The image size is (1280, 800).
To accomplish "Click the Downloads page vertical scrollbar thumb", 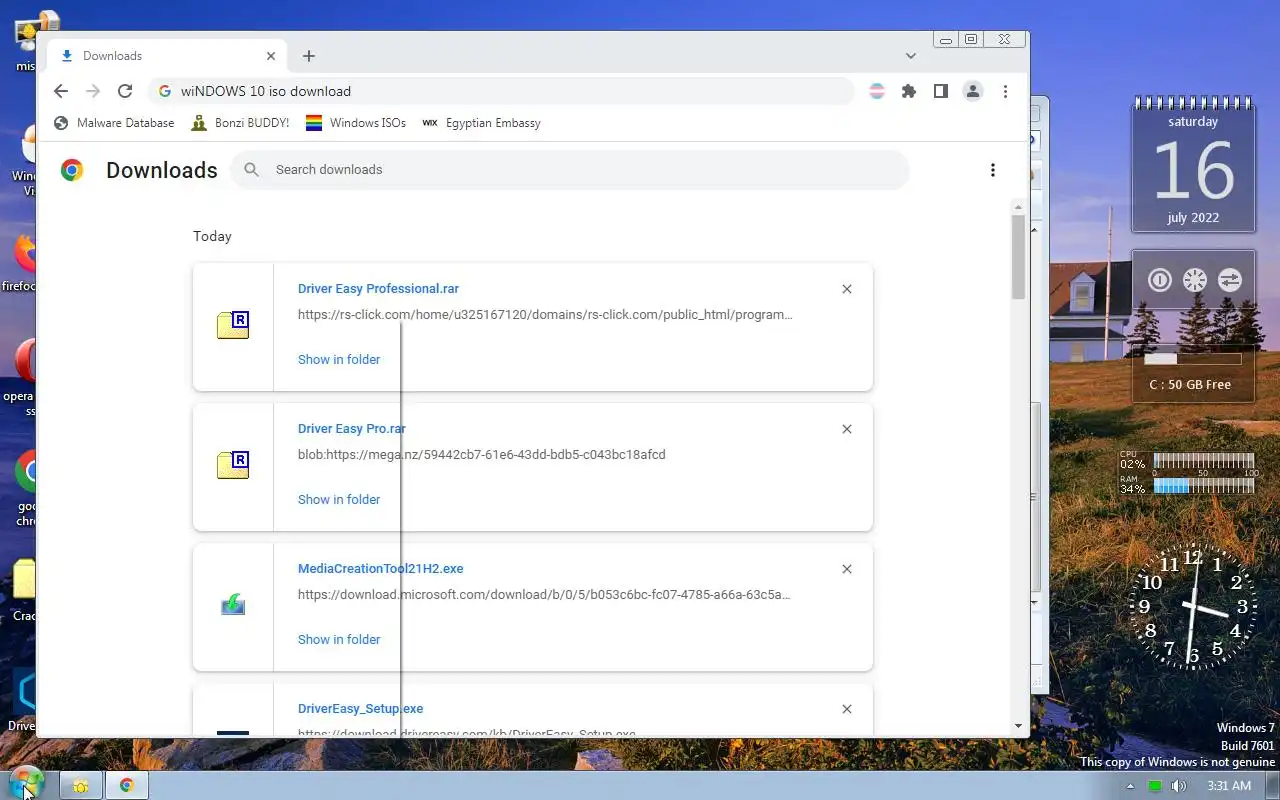I will [1018, 257].
